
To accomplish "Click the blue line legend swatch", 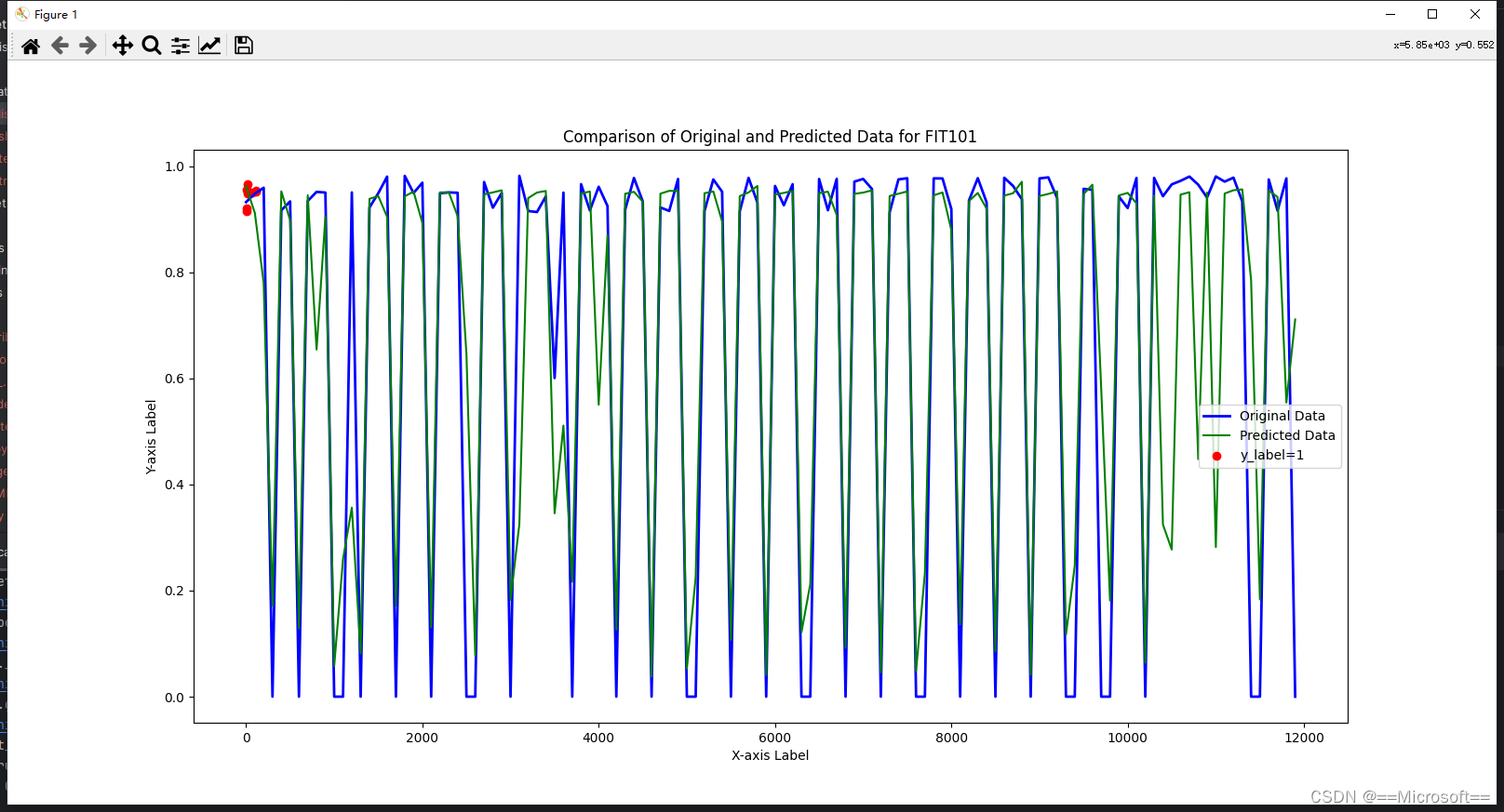I will tap(1216, 416).
